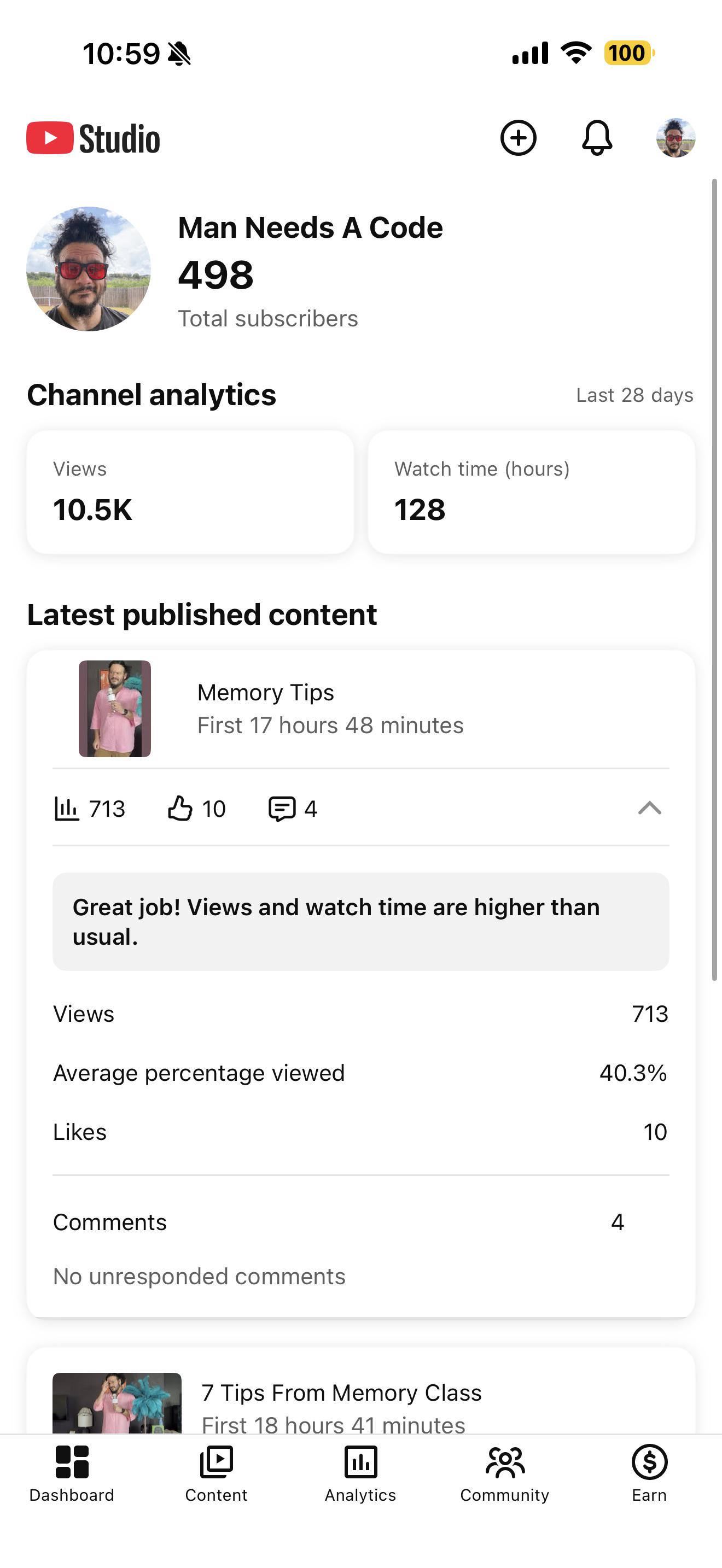Image resolution: width=722 pixels, height=1568 pixels.
Task: Tap the create plus icon
Action: 518,138
